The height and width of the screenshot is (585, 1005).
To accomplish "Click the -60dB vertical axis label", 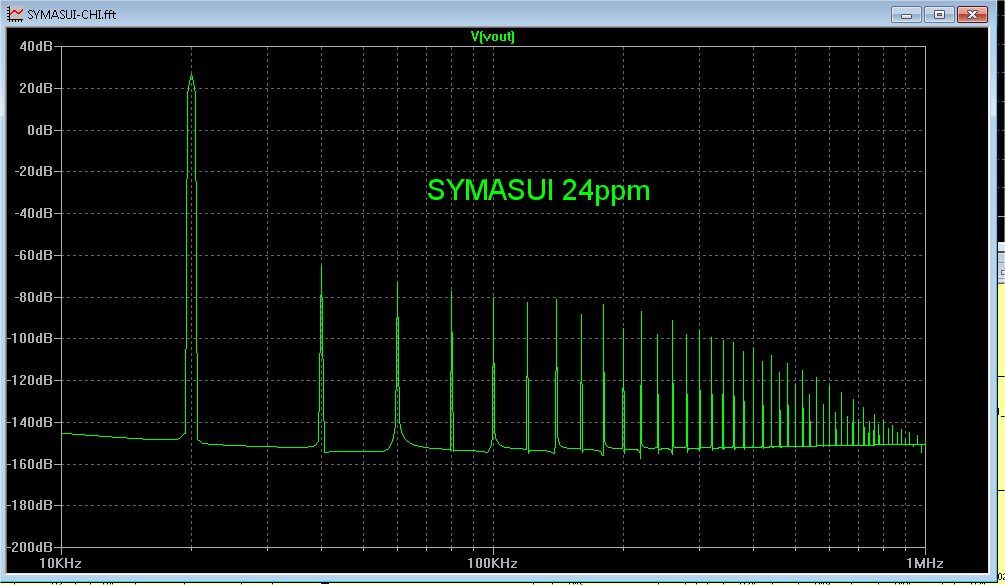I will tap(33, 255).
